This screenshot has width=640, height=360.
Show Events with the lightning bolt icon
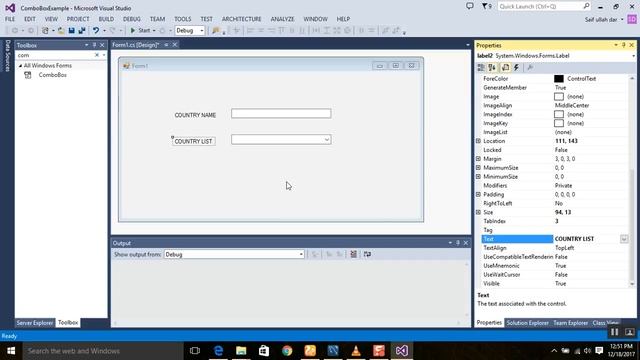coord(516,67)
